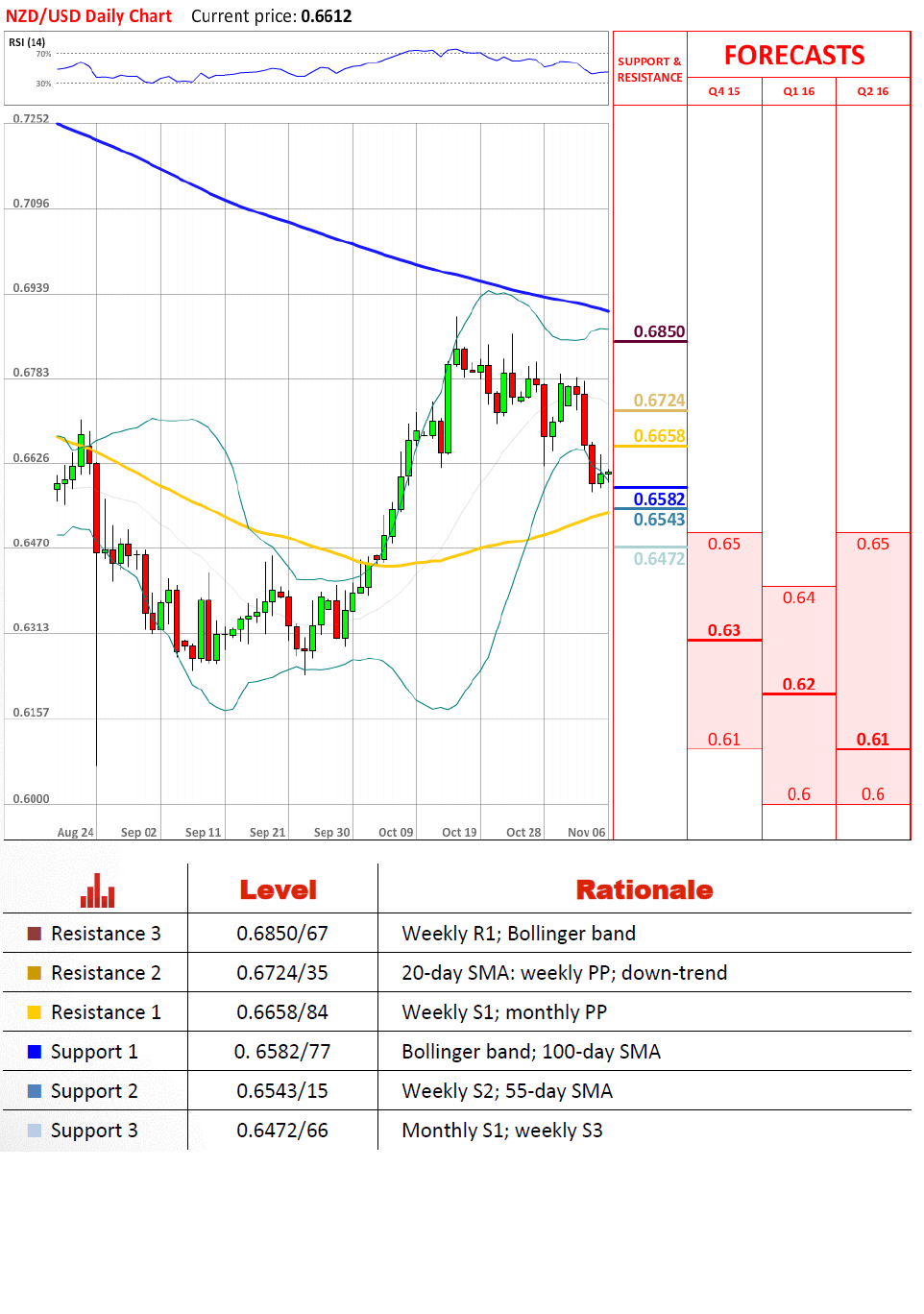Click the 0.6724/35 level cell

point(282,973)
